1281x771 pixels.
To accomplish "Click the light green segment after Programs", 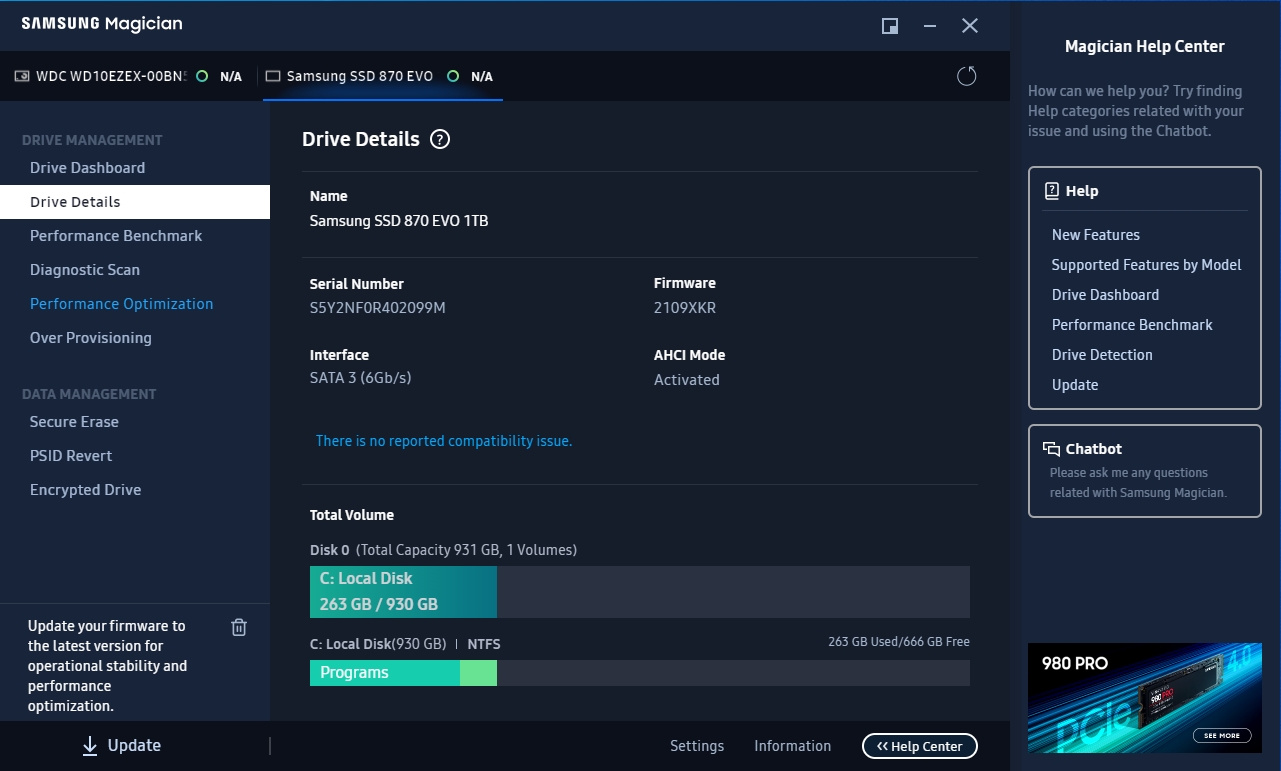I will [x=478, y=673].
